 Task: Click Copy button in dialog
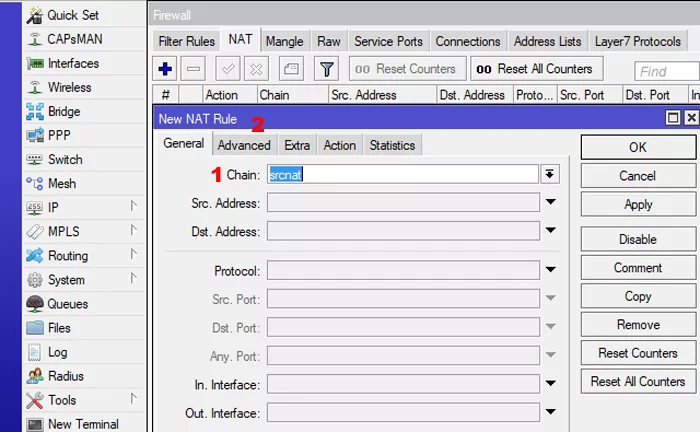click(x=638, y=296)
